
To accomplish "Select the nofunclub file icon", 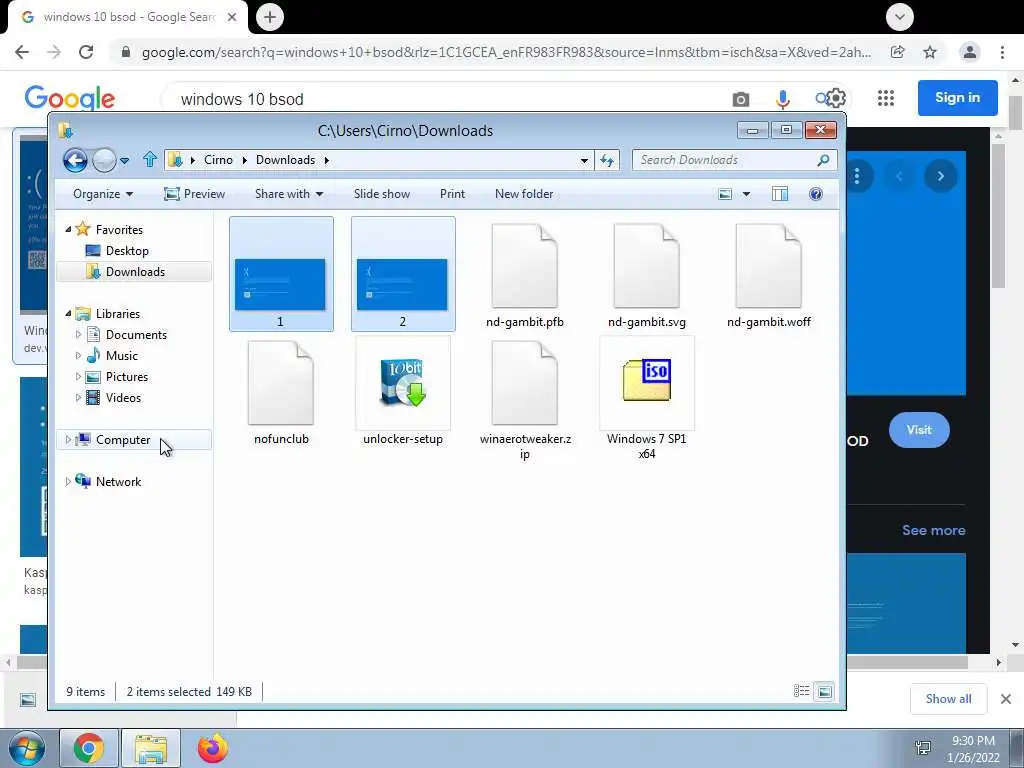I will [281, 383].
